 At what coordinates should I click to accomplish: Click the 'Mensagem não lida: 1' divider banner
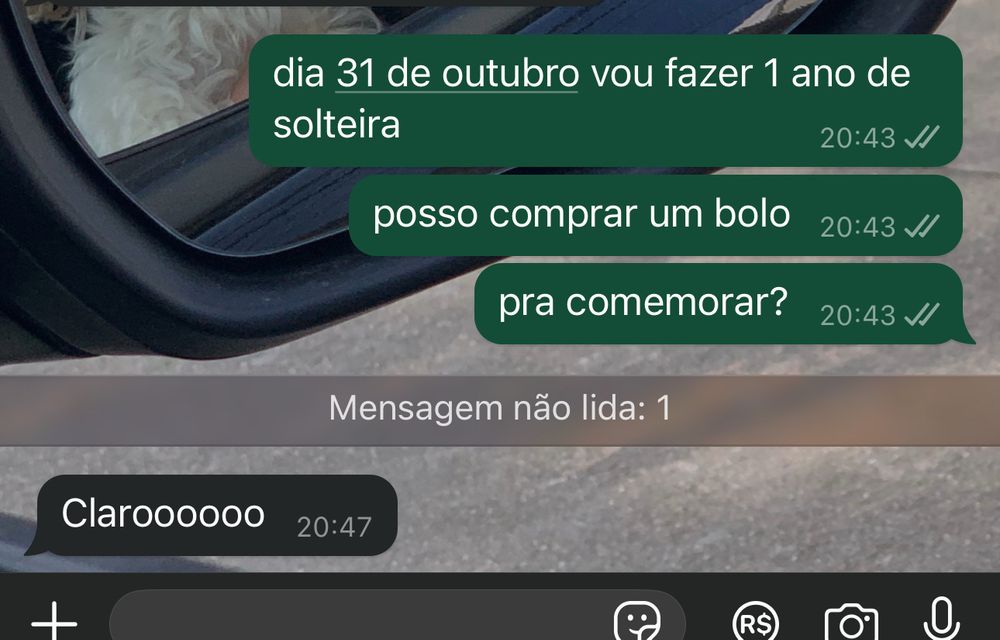(x=500, y=411)
